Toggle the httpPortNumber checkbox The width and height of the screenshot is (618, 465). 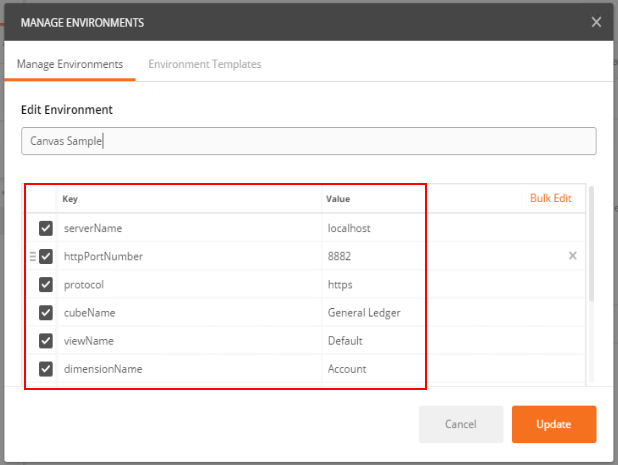[46, 256]
